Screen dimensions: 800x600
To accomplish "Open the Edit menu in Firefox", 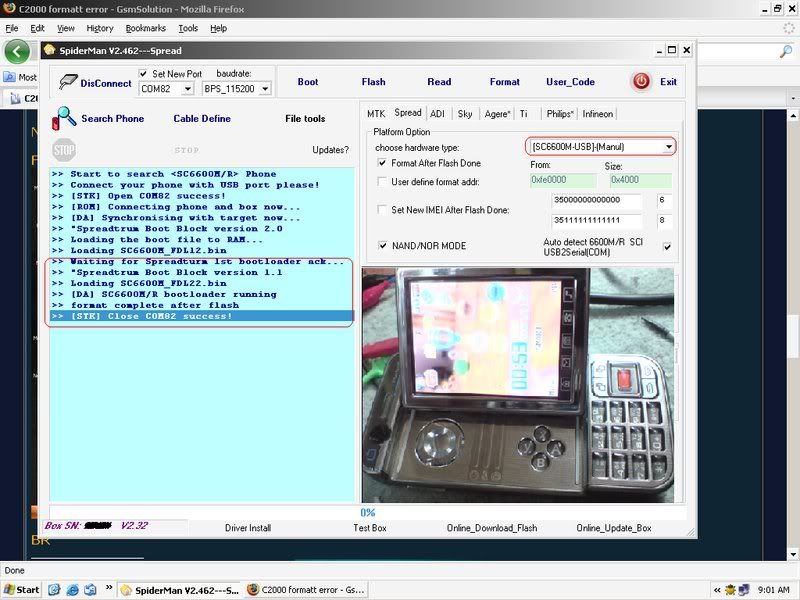I will pos(37,28).
